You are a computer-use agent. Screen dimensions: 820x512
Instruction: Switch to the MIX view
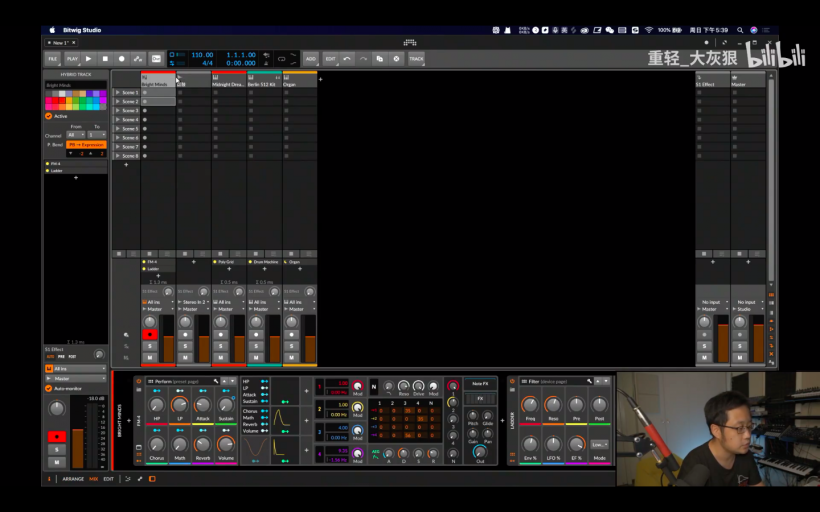tap(94, 479)
